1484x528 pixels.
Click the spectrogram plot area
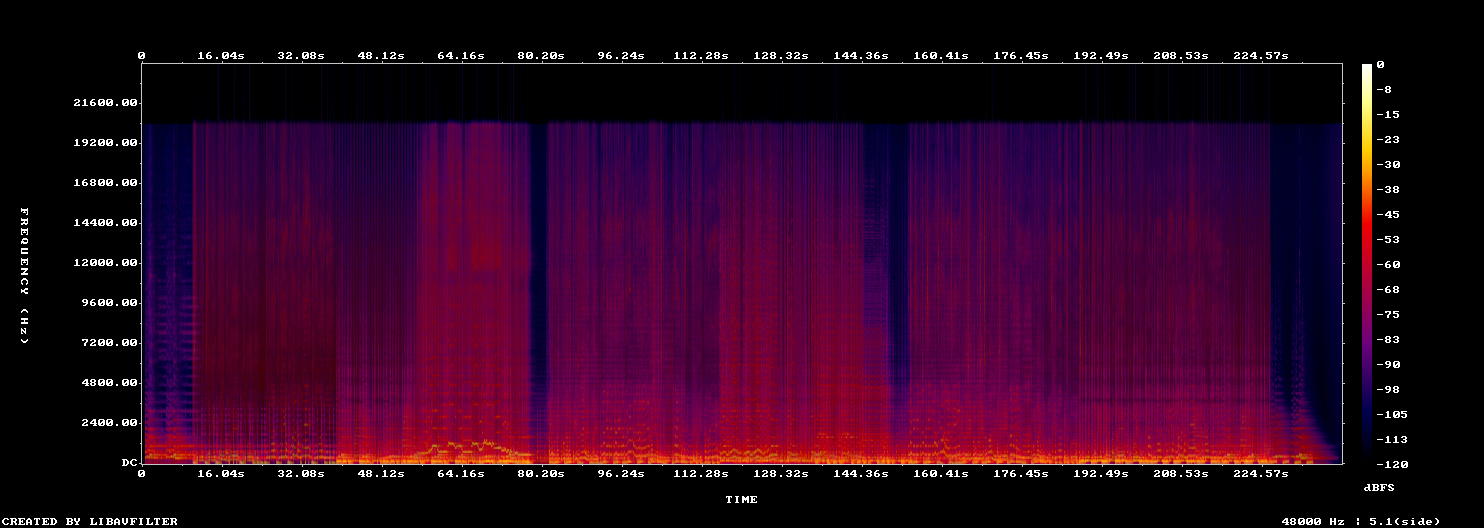pyautogui.click(x=741, y=263)
